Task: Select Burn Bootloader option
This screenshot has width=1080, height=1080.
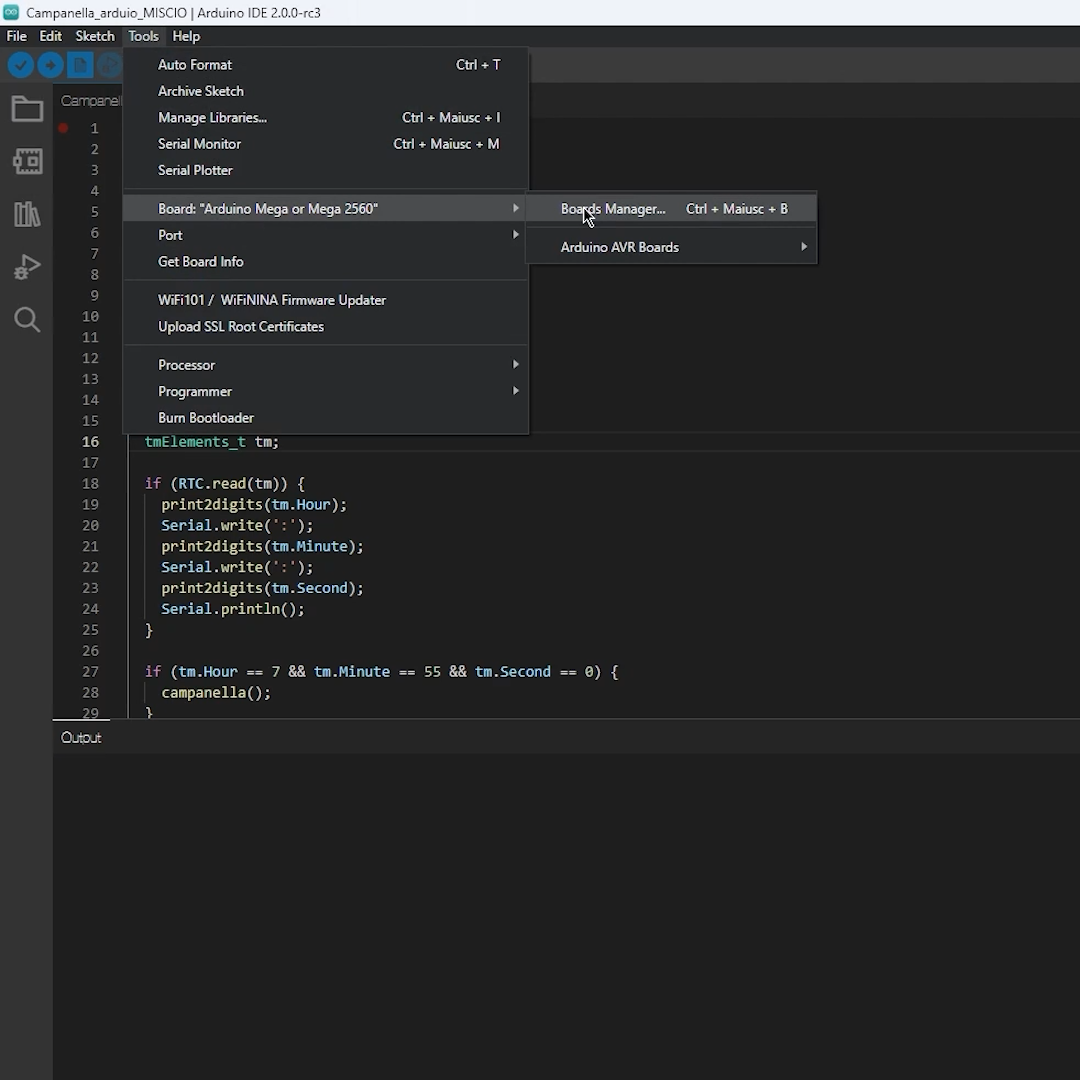Action: tap(206, 418)
